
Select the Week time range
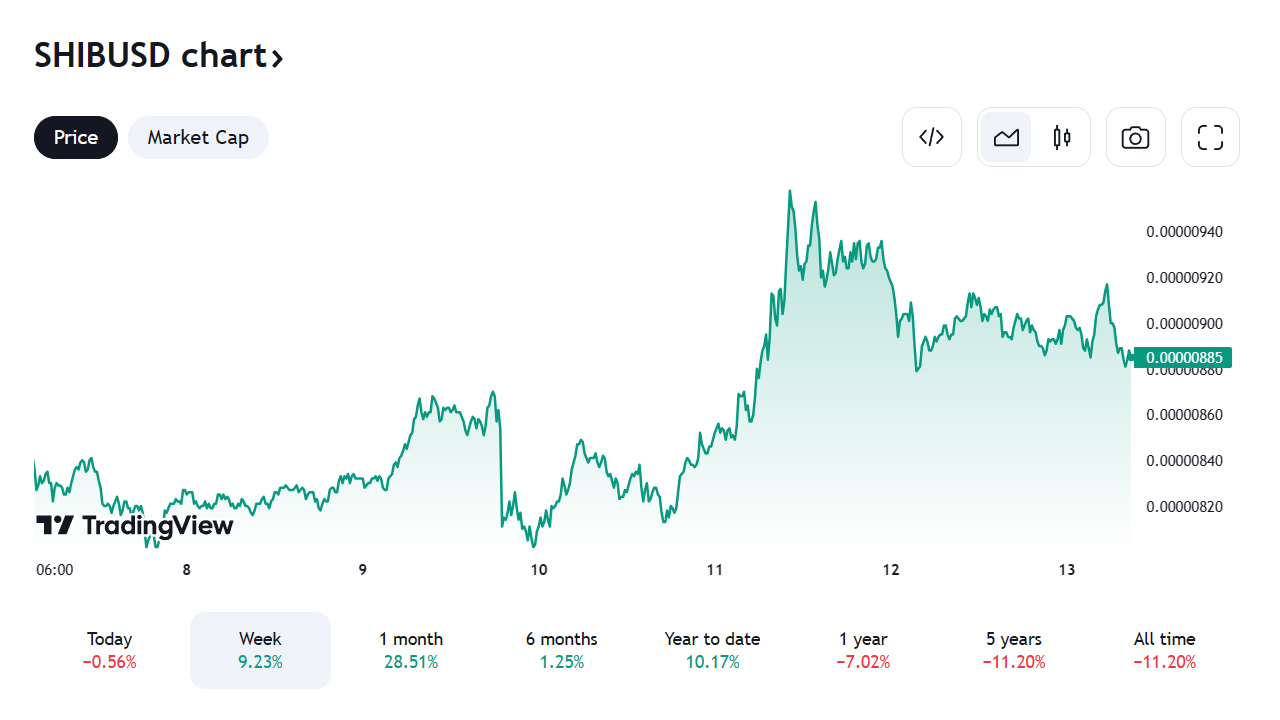click(260, 650)
